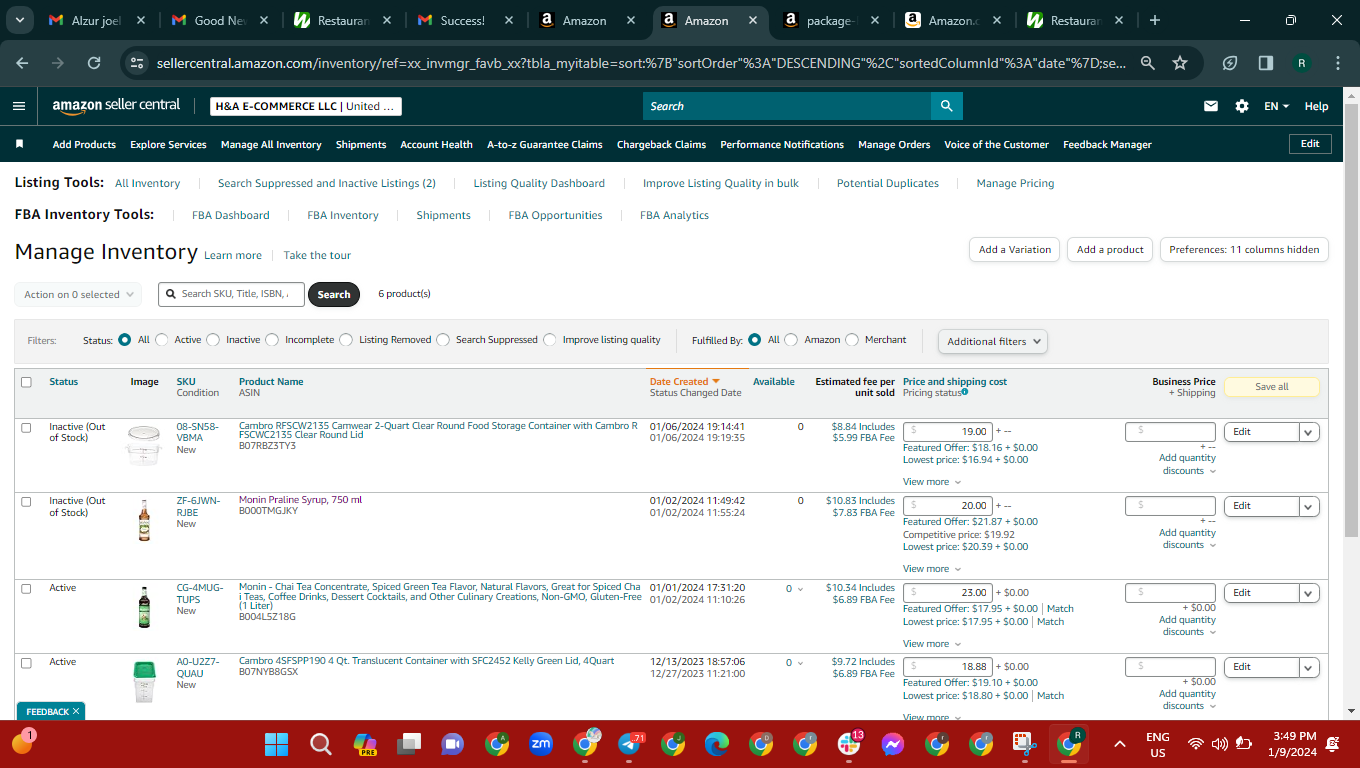Select Fulfilled By Amazon radio option
1360x768 pixels.
pyautogui.click(x=791, y=340)
